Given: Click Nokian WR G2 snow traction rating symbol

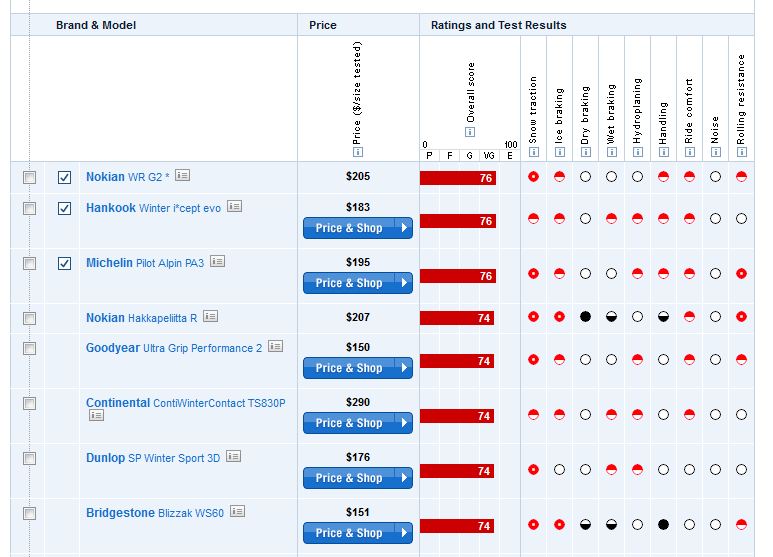Looking at the screenshot, I should pyautogui.click(x=533, y=176).
